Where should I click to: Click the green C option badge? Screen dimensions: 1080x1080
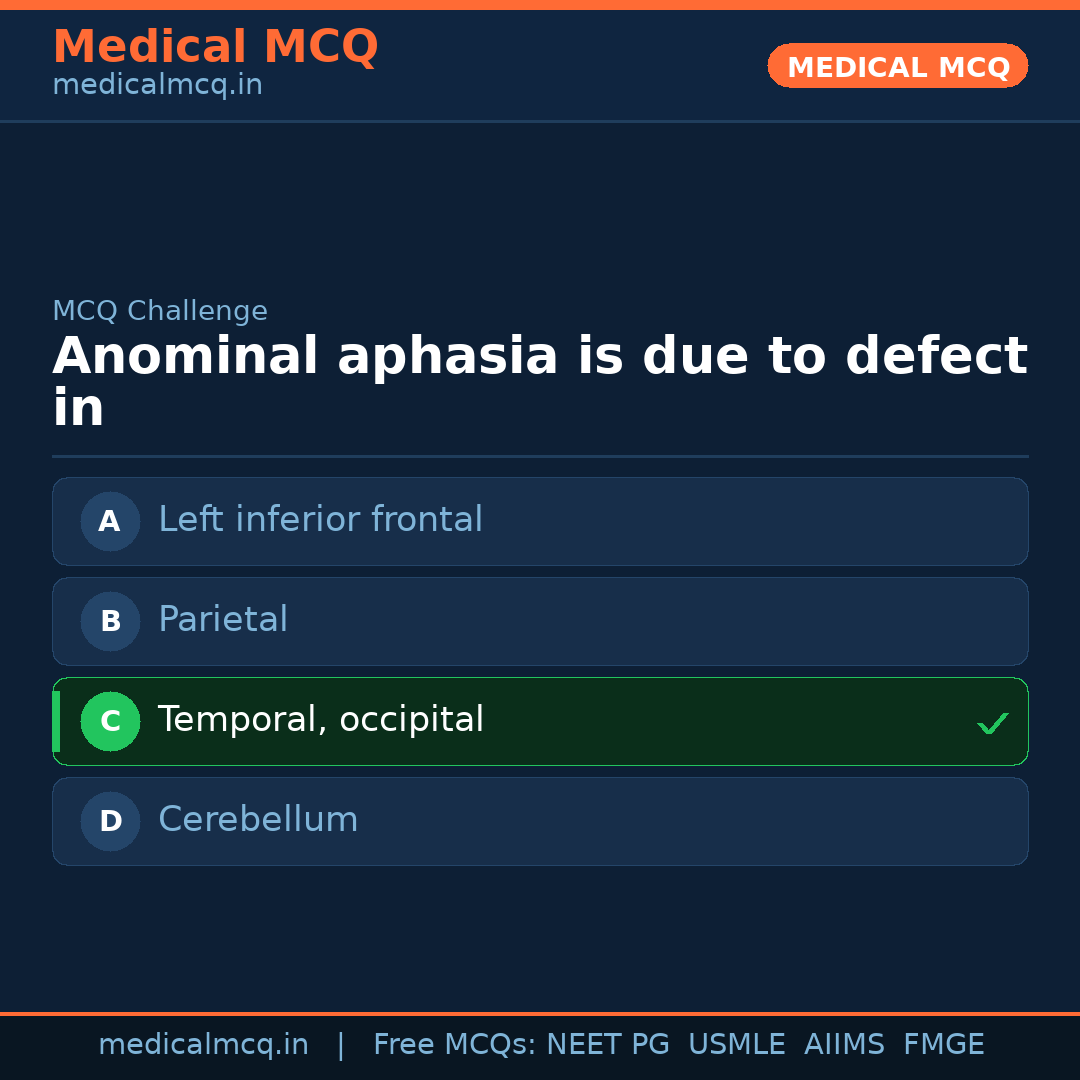[110, 721]
